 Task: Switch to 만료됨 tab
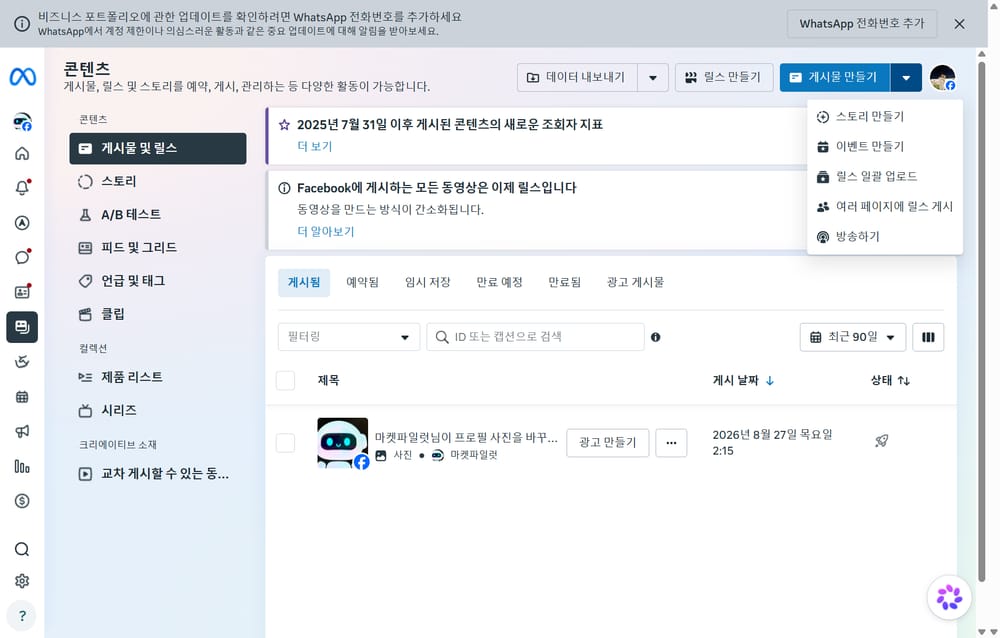click(x=565, y=283)
